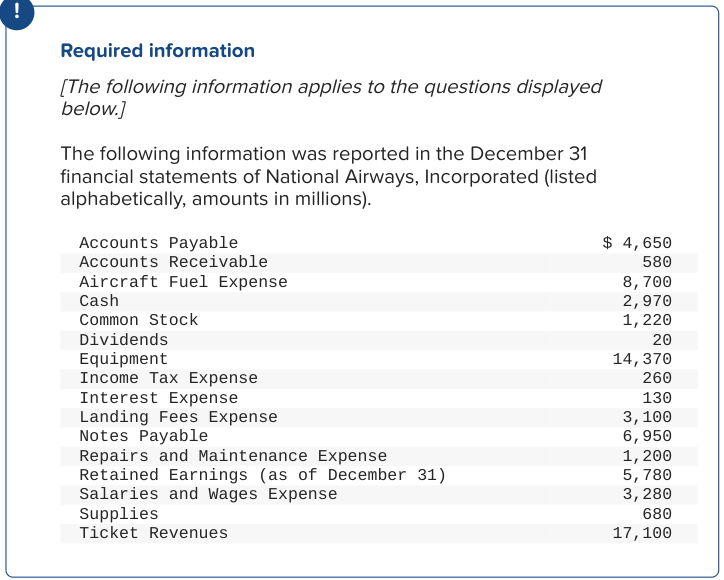Click the Ticket Revenues row label

153,533
